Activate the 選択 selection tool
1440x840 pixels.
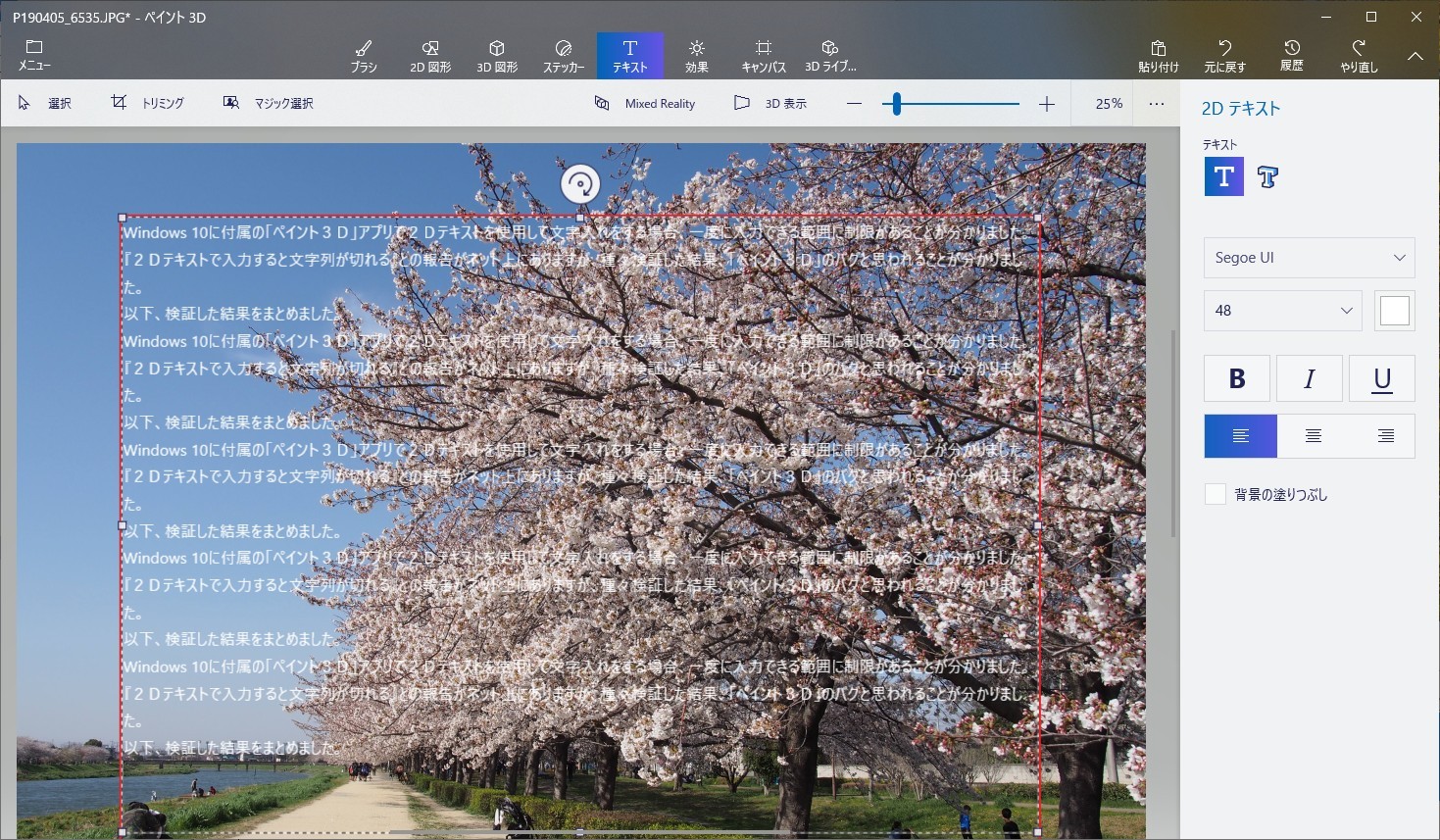tap(45, 103)
